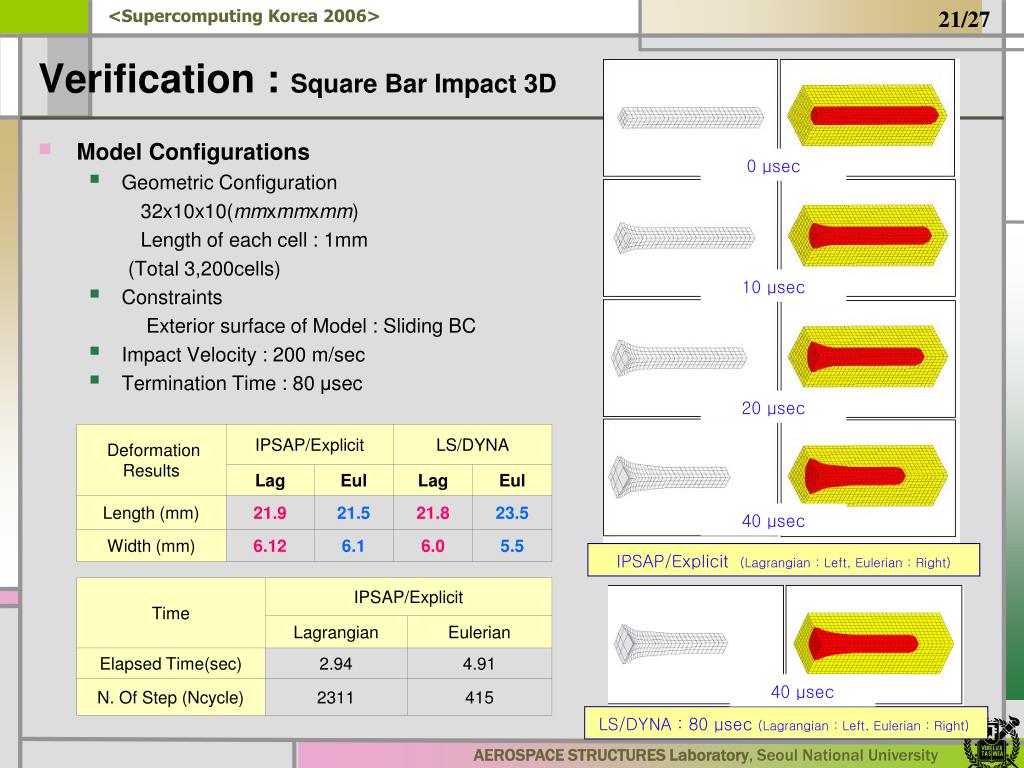The height and width of the screenshot is (768, 1024).
Task: Click the Lagrangian column header
Action: [336, 632]
